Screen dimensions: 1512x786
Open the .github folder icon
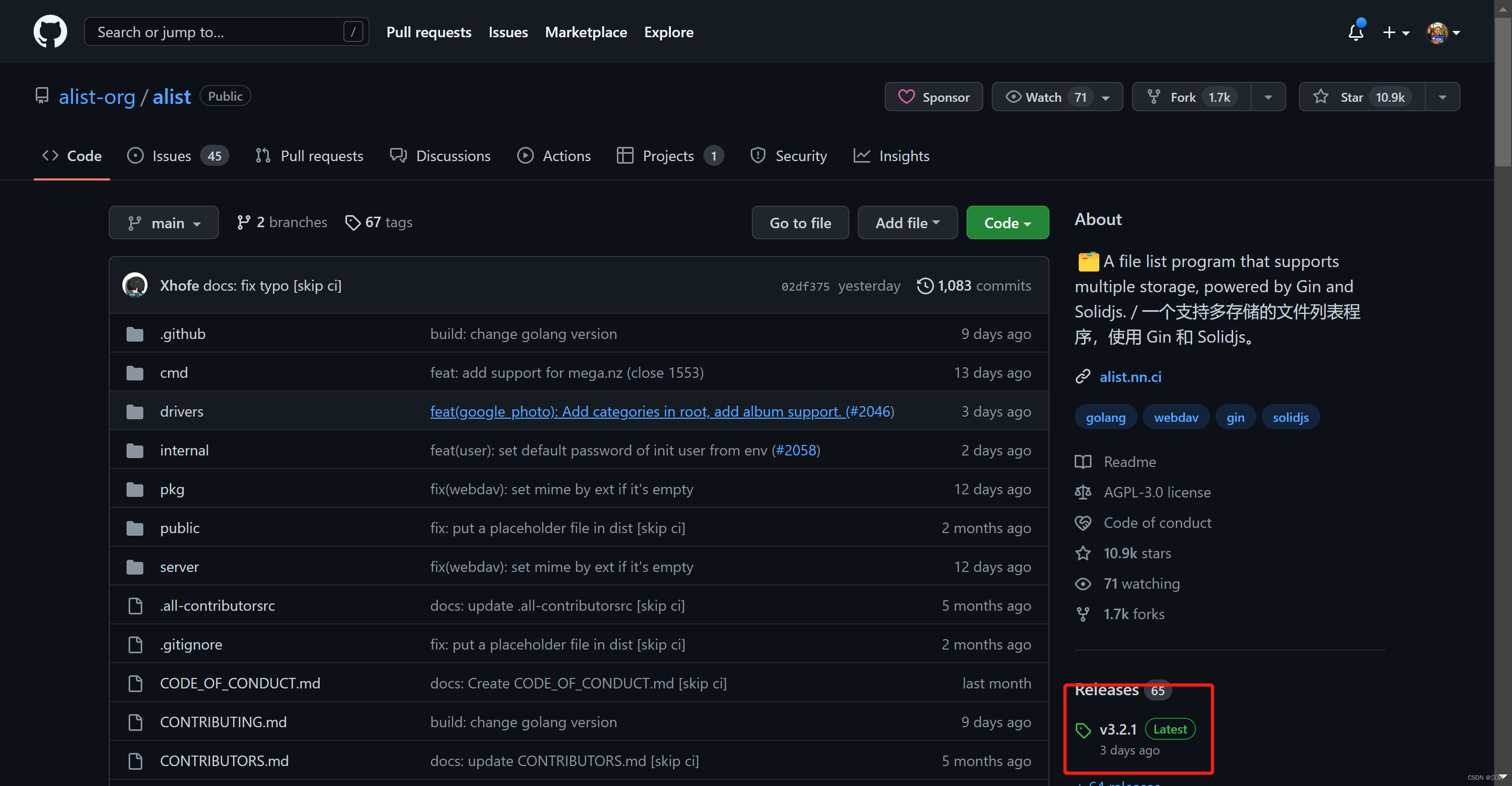135,334
